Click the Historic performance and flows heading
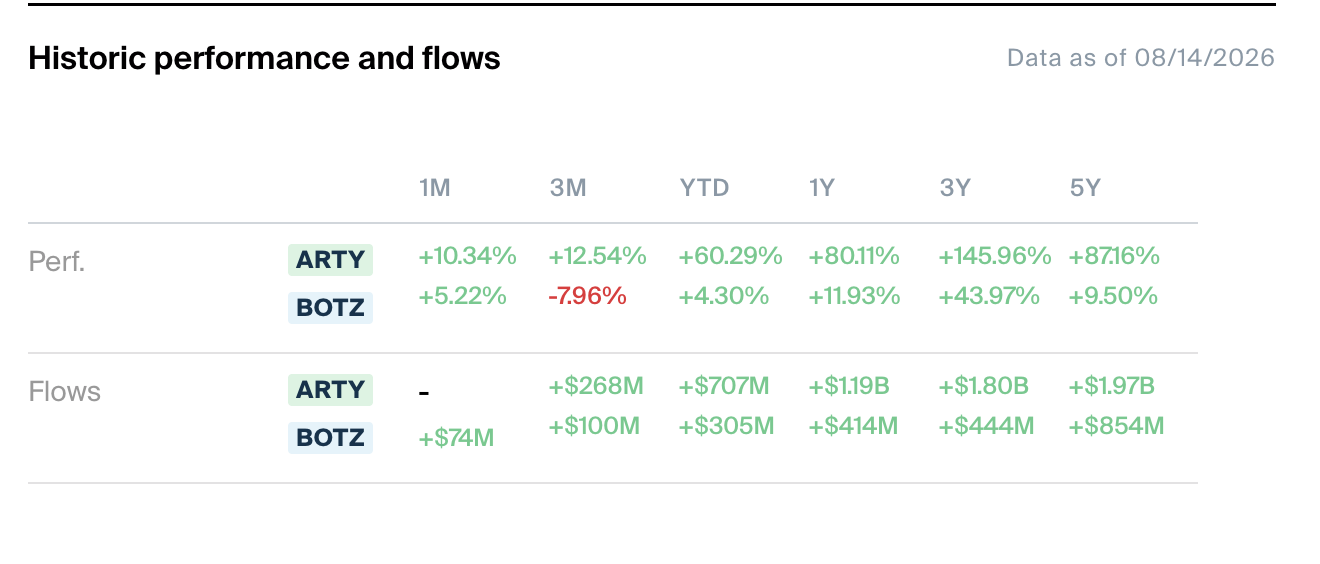 264,58
